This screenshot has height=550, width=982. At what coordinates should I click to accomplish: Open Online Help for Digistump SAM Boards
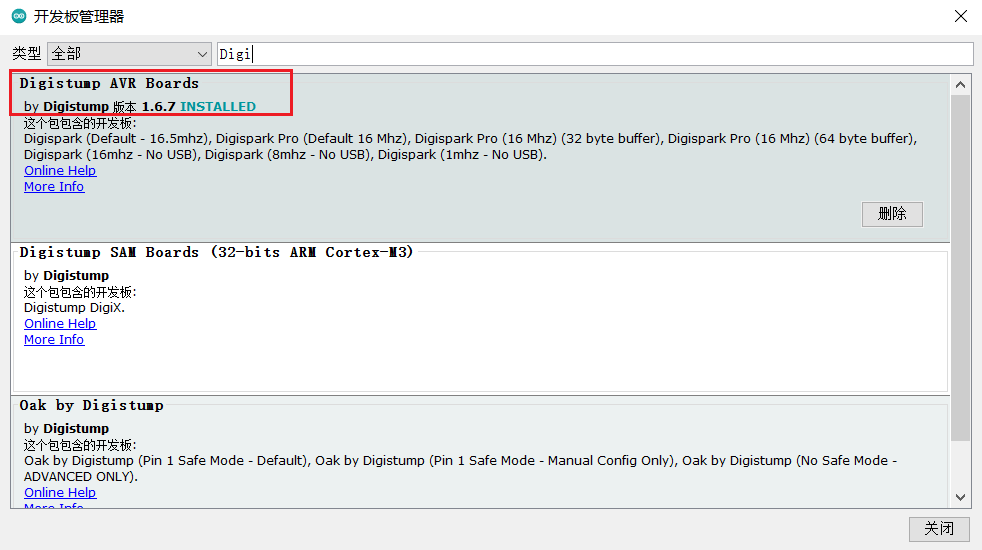[60, 323]
